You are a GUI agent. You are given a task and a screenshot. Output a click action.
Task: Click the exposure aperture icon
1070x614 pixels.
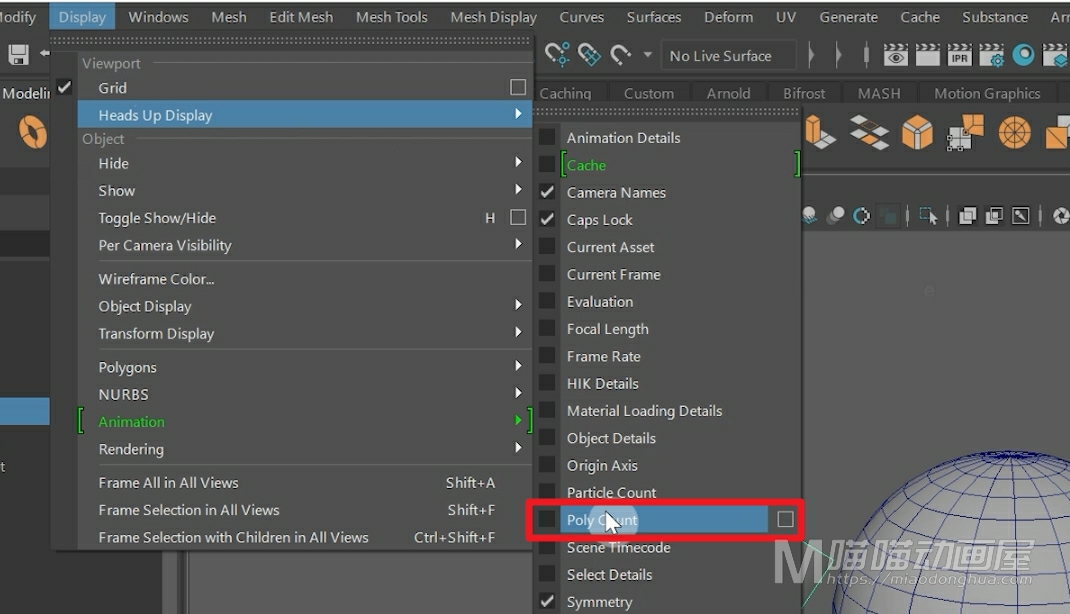(x=1060, y=216)
